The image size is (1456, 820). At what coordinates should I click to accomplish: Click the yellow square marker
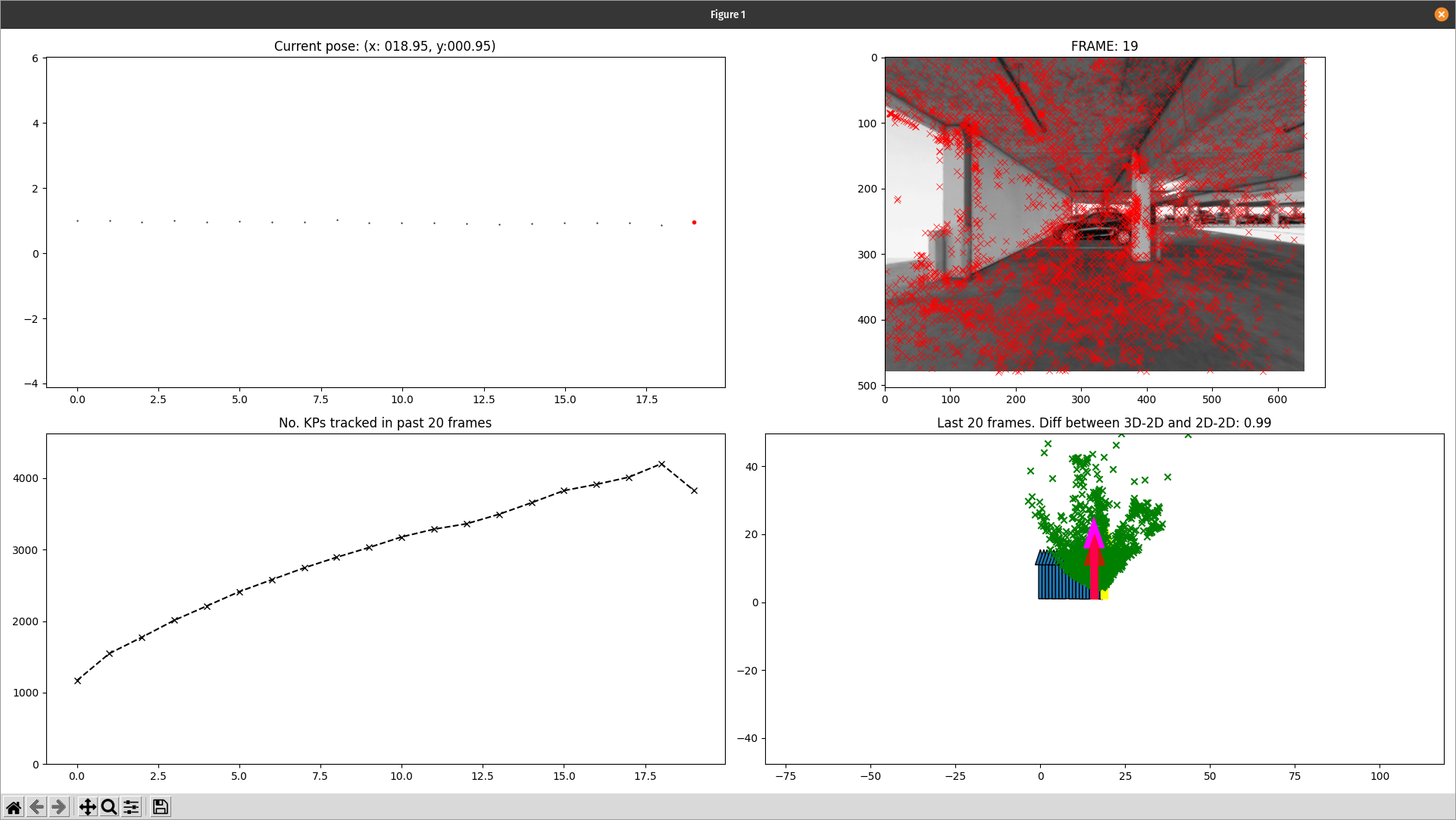click(1104, 595)
